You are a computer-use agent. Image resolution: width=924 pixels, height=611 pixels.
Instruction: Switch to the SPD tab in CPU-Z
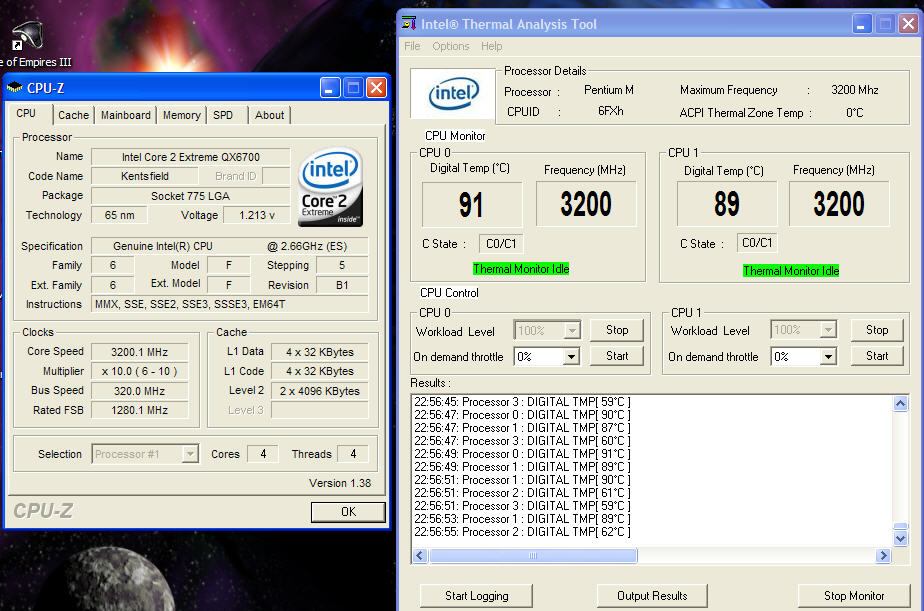(x=223, y=115)
